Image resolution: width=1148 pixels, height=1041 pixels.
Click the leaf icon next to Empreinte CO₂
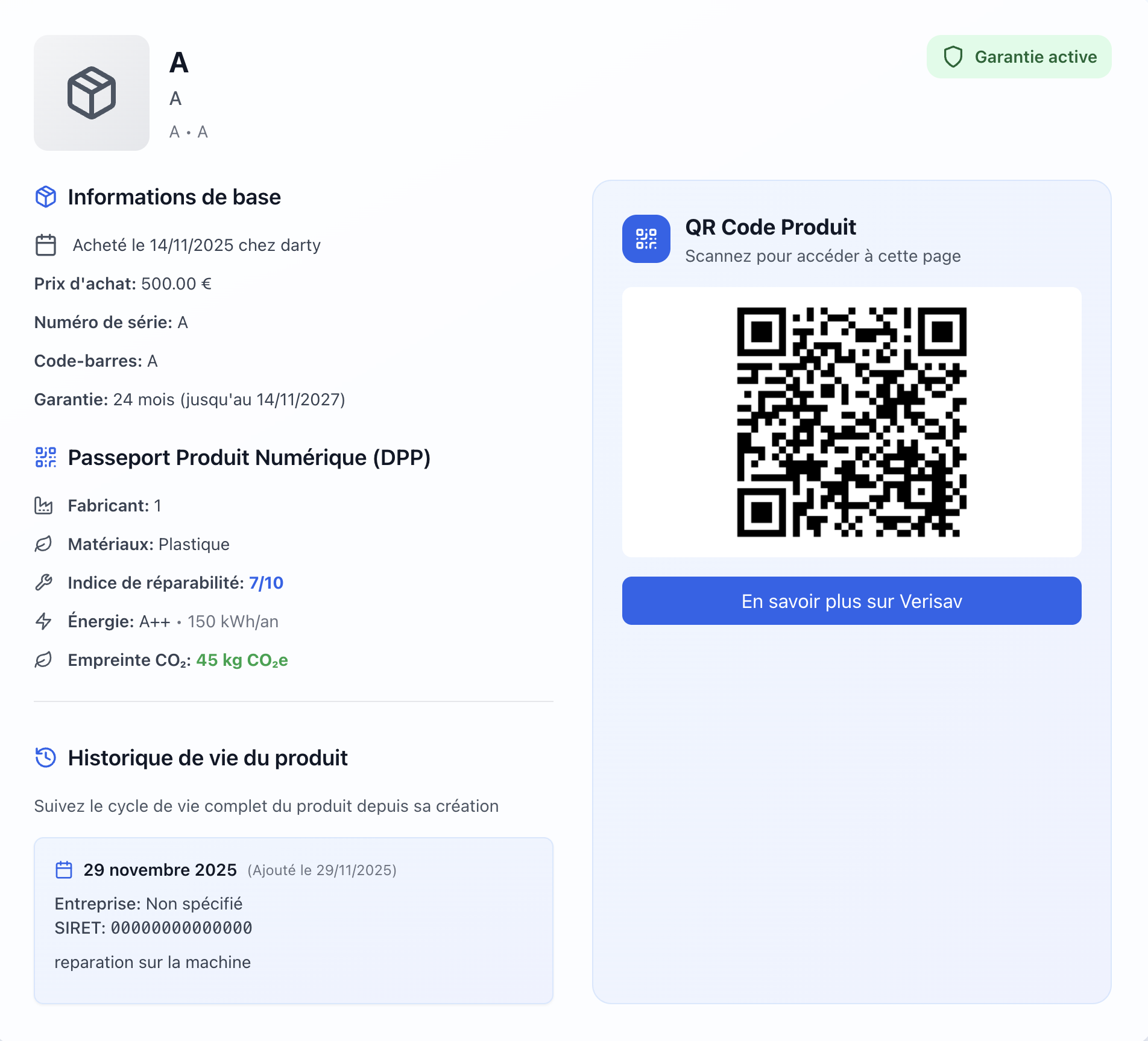click(43, 660)
